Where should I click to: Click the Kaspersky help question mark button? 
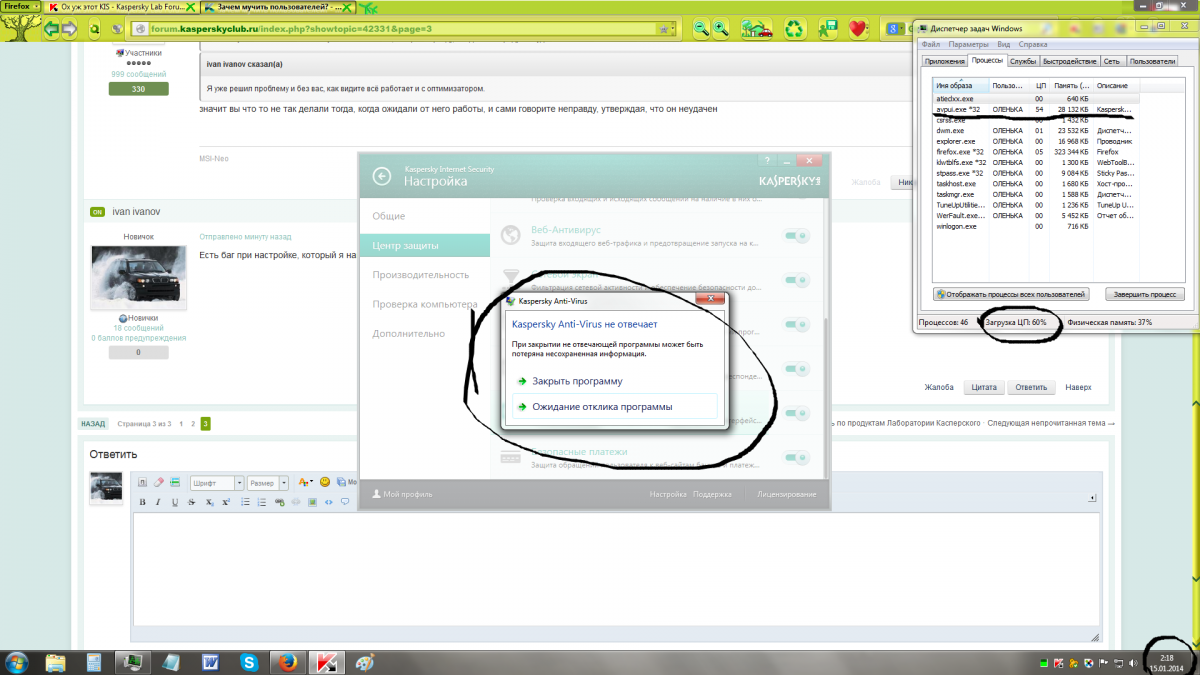766,159
